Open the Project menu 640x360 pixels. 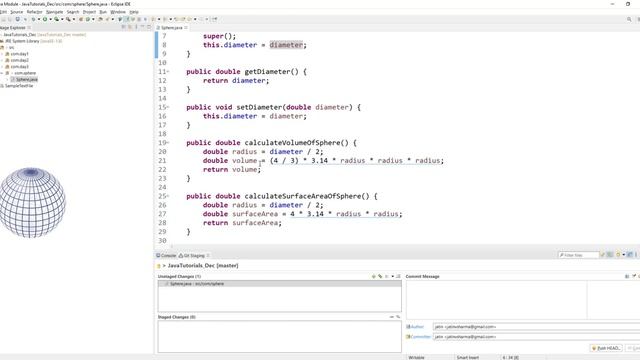point(89,12)
